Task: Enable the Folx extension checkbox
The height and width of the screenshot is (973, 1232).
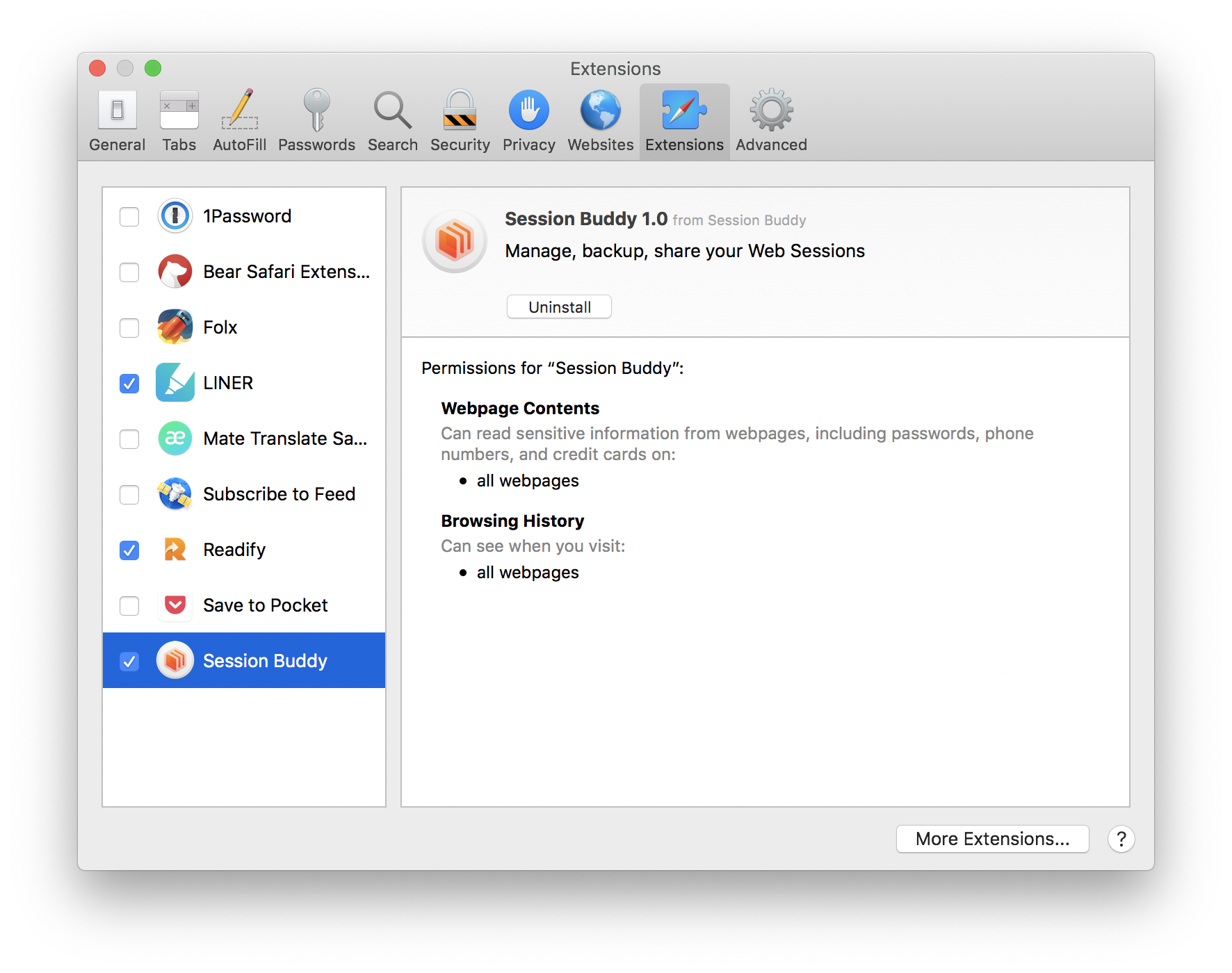Action: coord(129,328)
